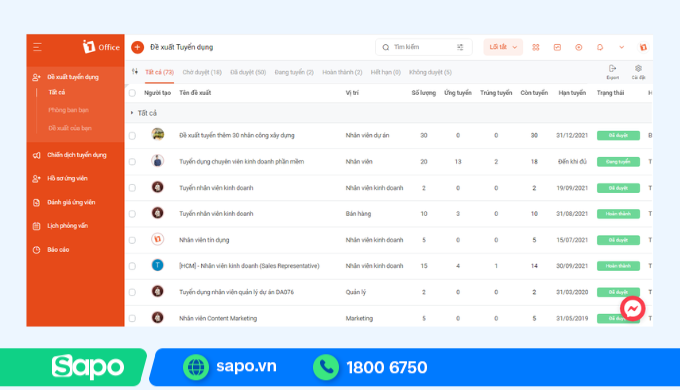Click creator avatar of Nhân viên Content Marketing row
This screenshot has height=390, width=680.
157,318
